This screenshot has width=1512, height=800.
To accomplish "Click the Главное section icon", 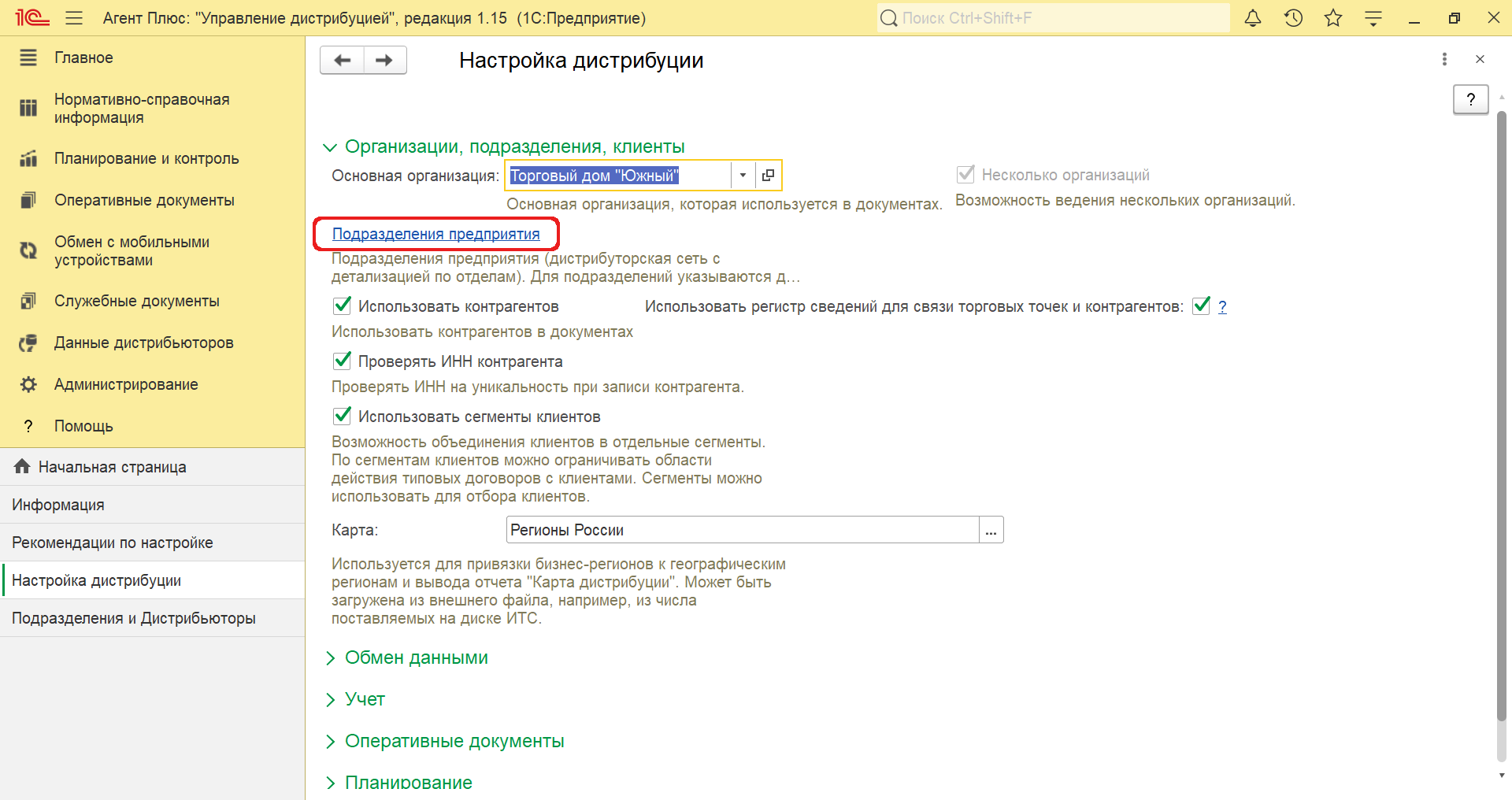I will (28, 57).
